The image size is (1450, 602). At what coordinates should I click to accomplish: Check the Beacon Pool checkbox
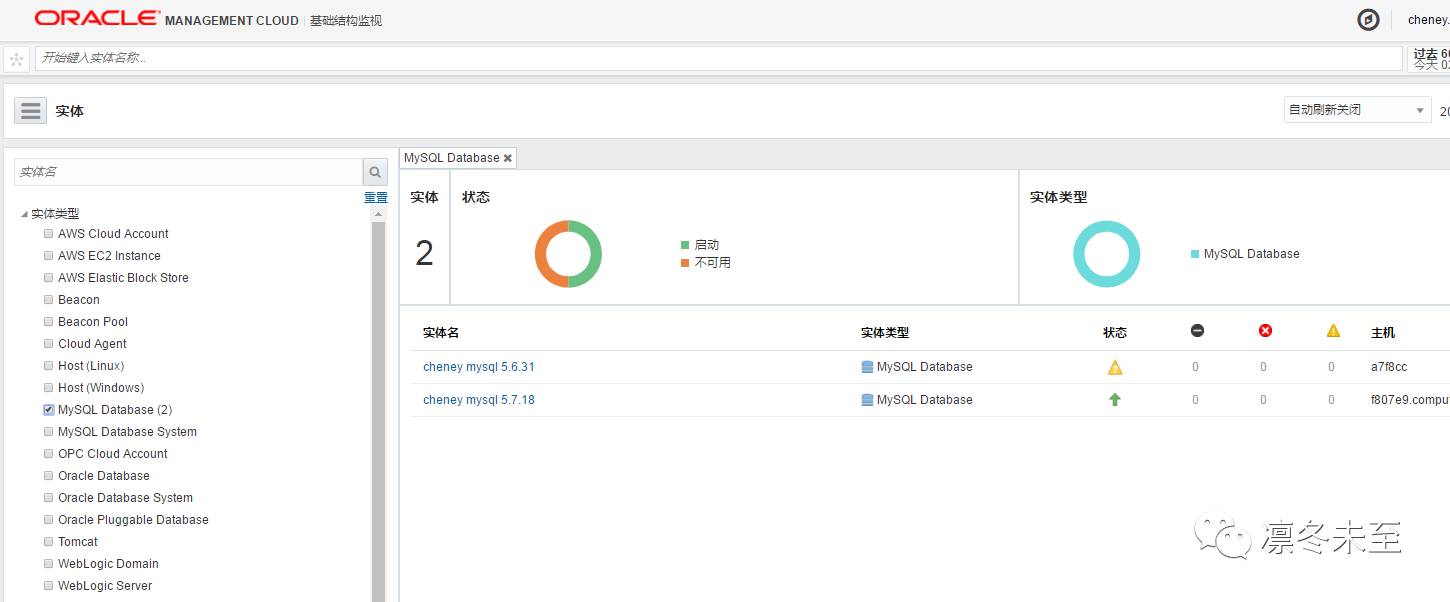[x=48, y=322]
